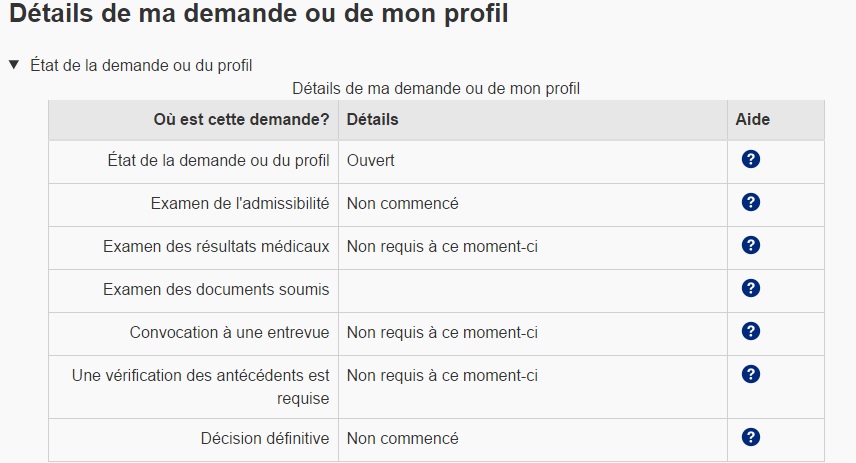Click help icon for vérification des antécédents
Screen dimensions: 856x463
coord(751,374)
